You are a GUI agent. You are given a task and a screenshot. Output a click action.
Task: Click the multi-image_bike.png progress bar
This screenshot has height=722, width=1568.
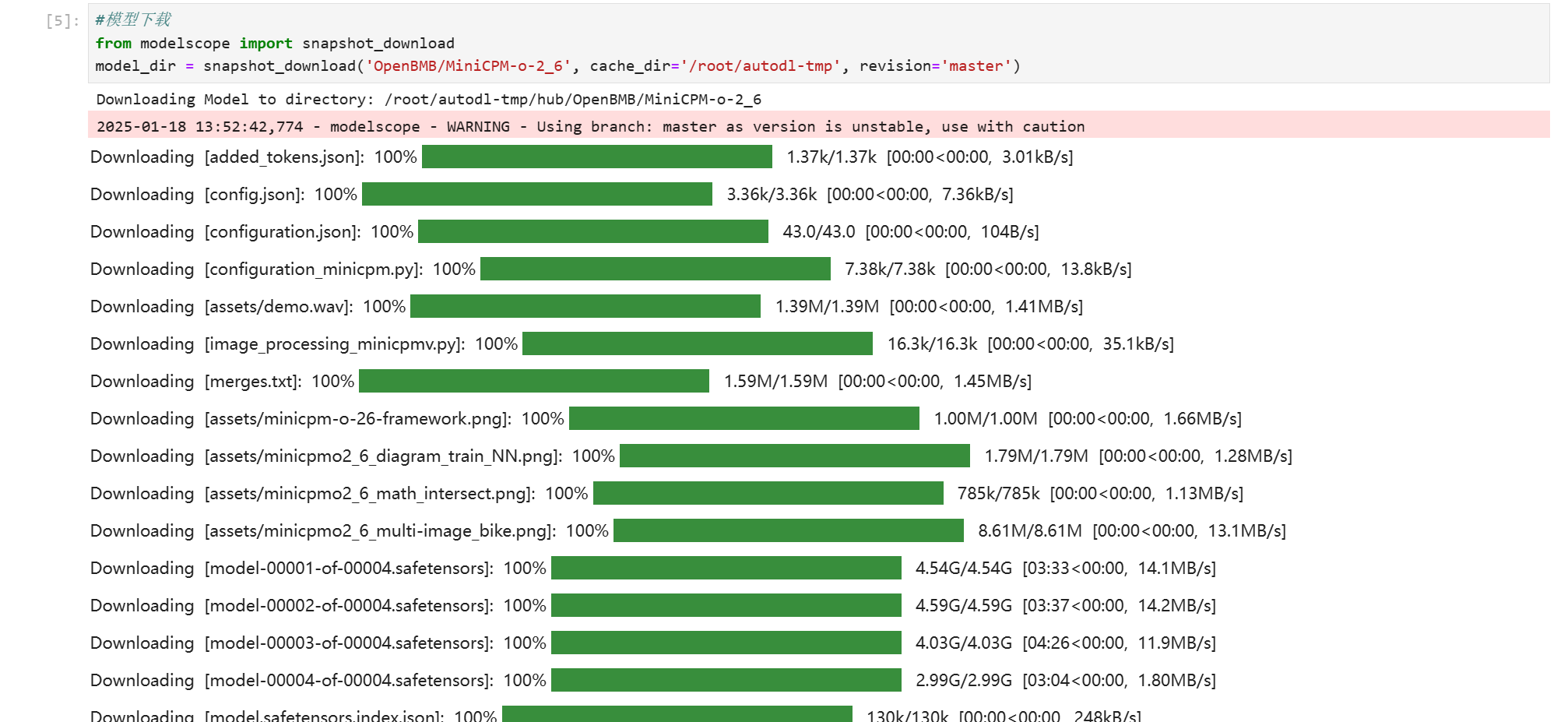pyautogui.click(x=788, y=531)
